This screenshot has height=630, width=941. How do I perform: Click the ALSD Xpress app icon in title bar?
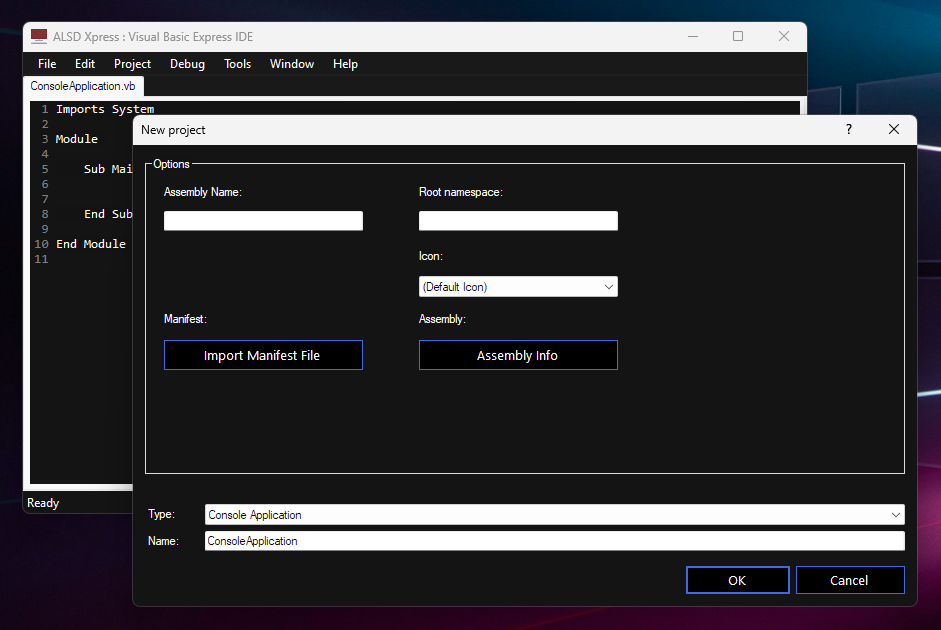click(39, 36)
